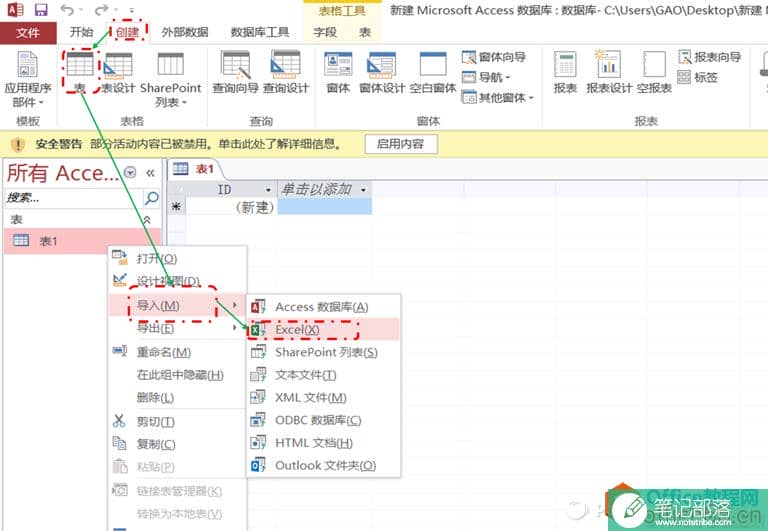Screen dimensions: 768x531
Task: Click the search magnifier in navigation pane
Action: pyautogui.click(x=152, y=198)
